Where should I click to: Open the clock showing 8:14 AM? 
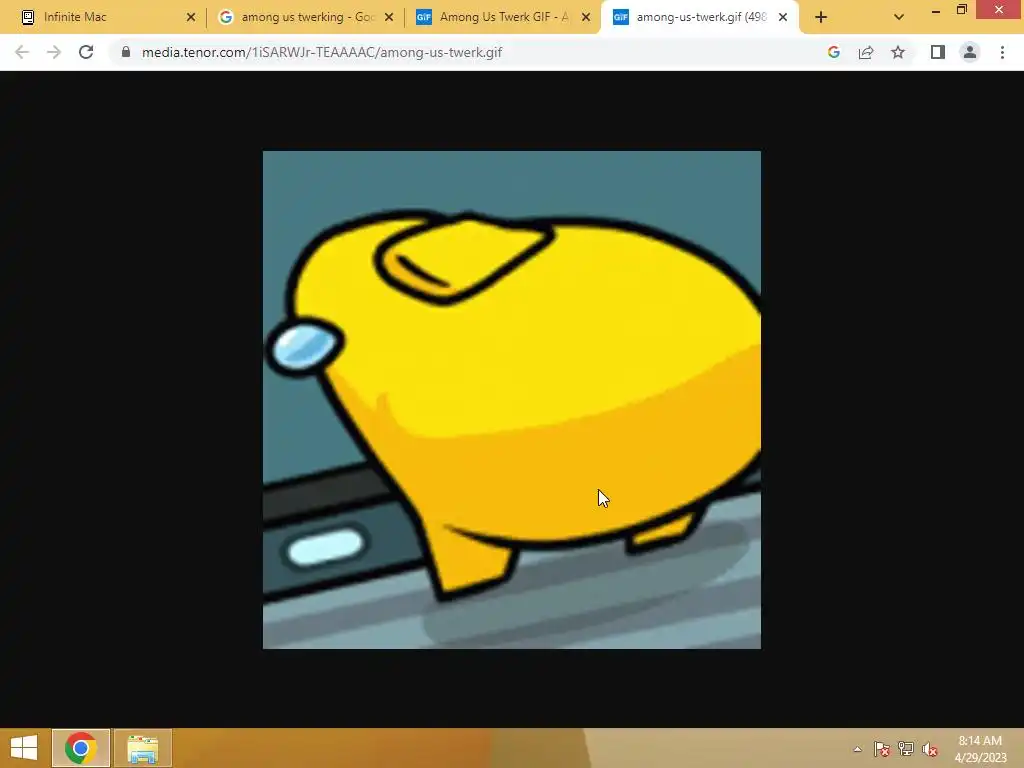tap(980, 748)
